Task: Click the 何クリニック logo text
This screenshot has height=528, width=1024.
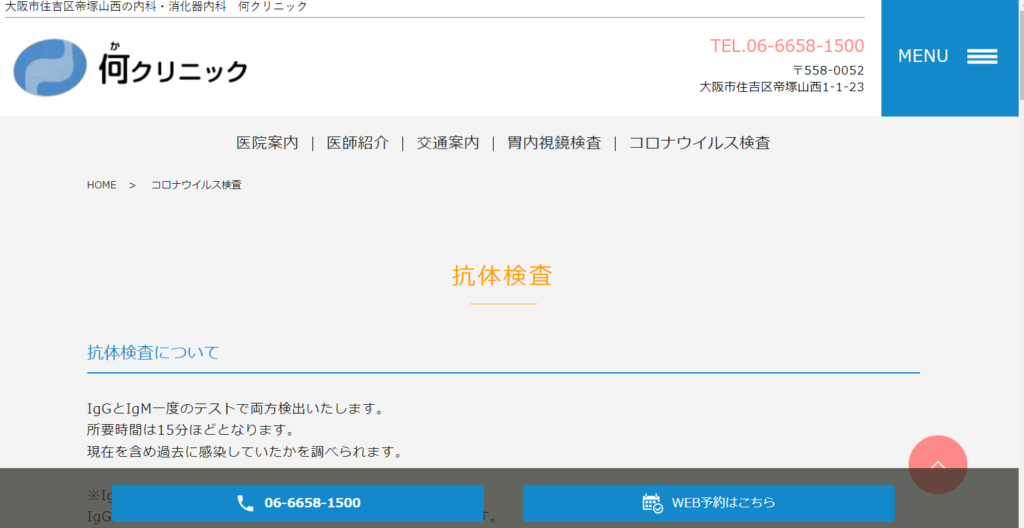Action: (173, 67)
